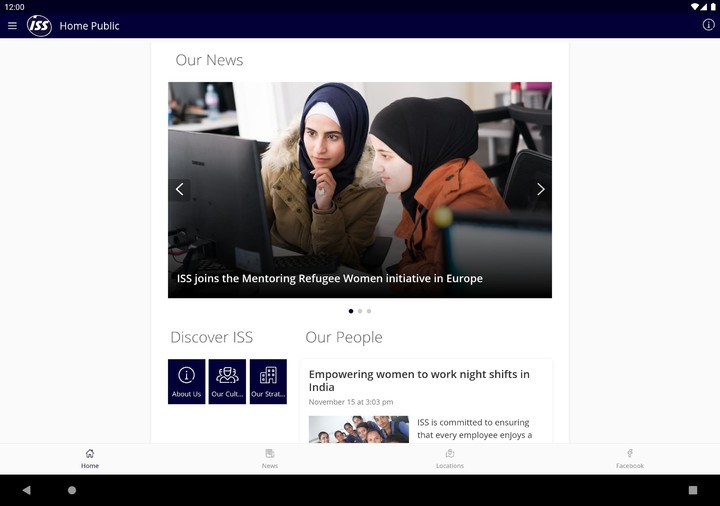Open the Facebook tab
The height and width of the screenshot is (506, 720).
(630, 458)
